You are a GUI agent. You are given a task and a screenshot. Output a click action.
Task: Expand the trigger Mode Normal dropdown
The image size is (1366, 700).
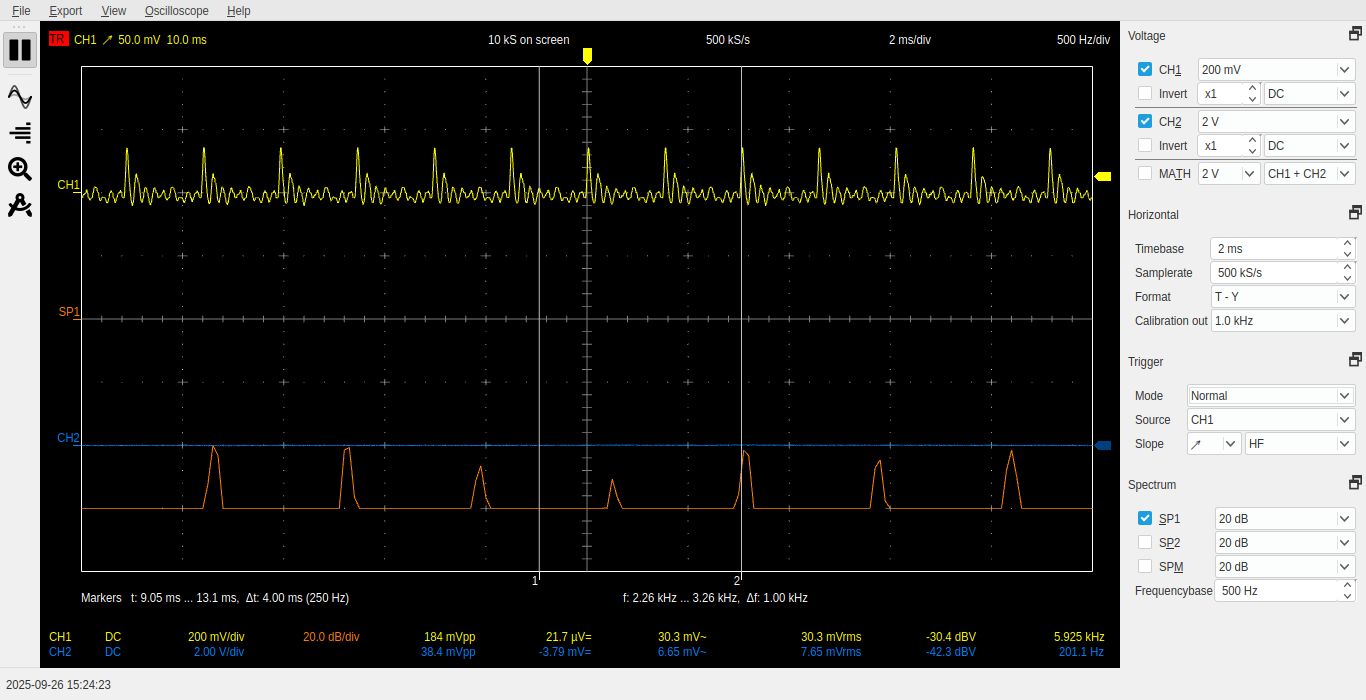(1270, 395)
